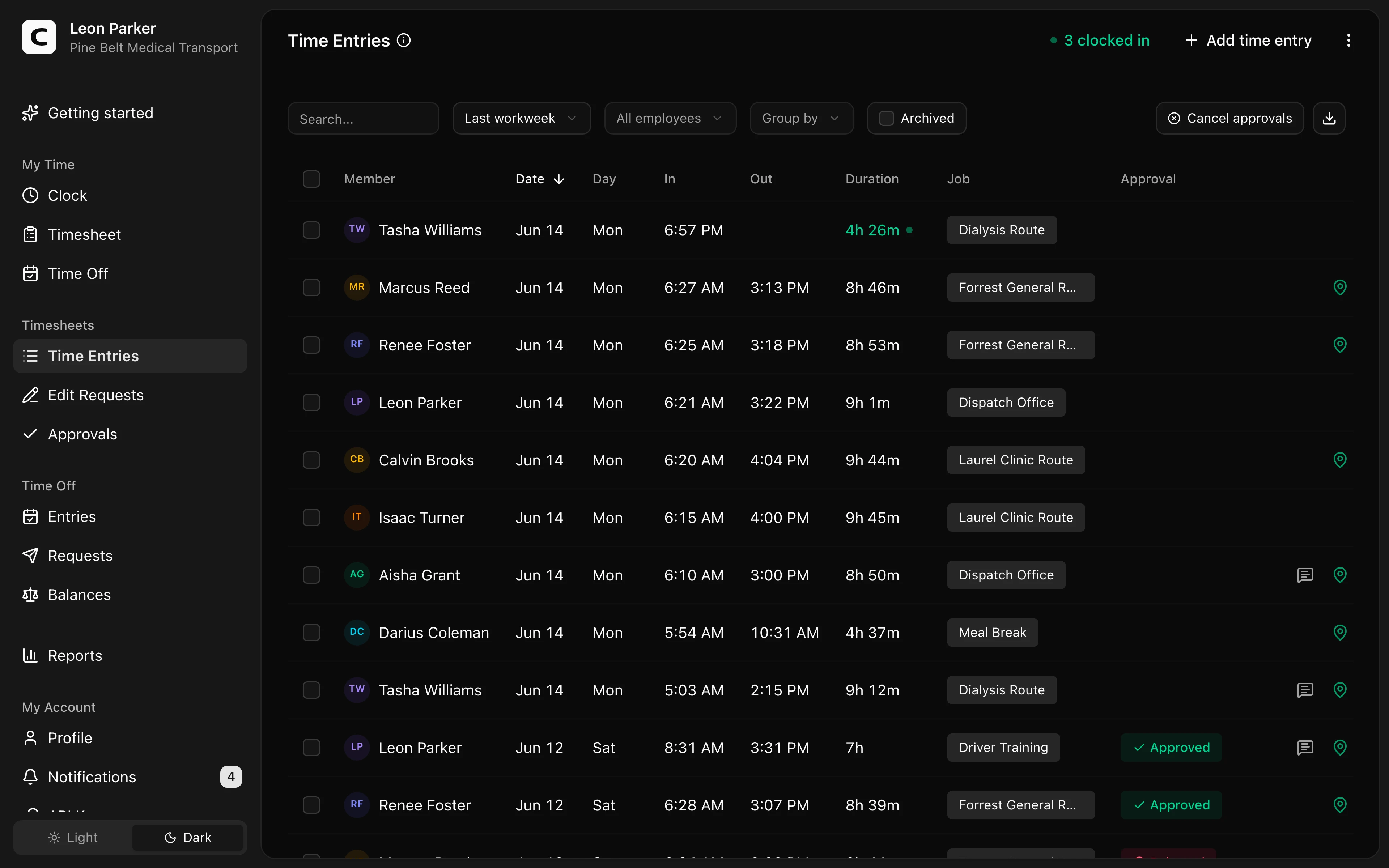Viewport: 1389px width, 868px height.
Task: Click the Member column header
Action: (370, 179)
